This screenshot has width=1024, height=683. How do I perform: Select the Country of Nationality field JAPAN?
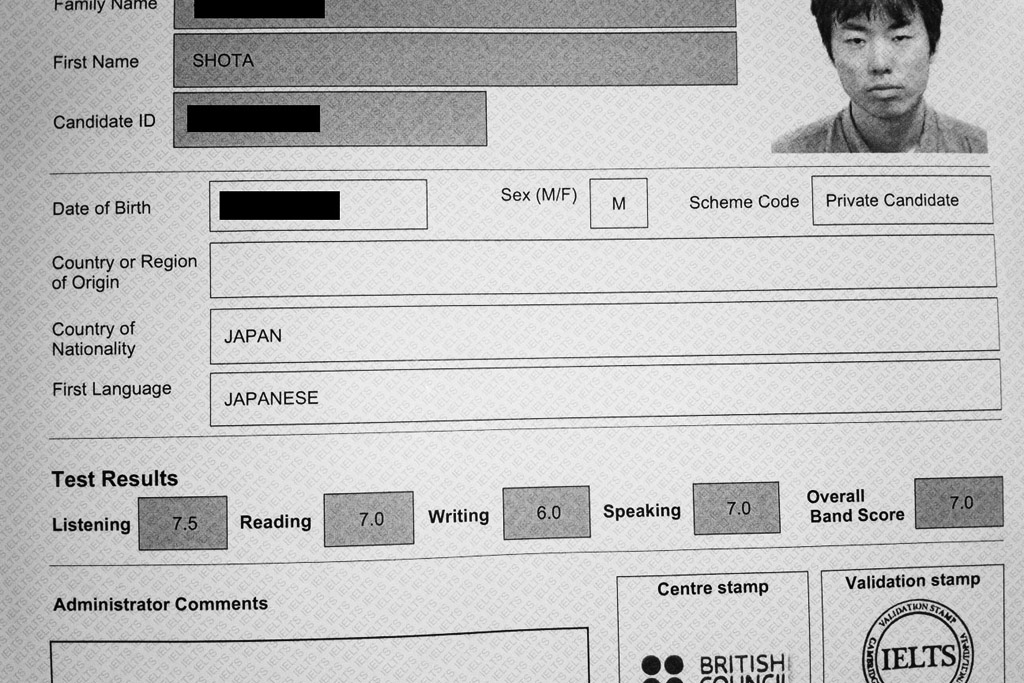pyautogui.click(x=603, y=331)
